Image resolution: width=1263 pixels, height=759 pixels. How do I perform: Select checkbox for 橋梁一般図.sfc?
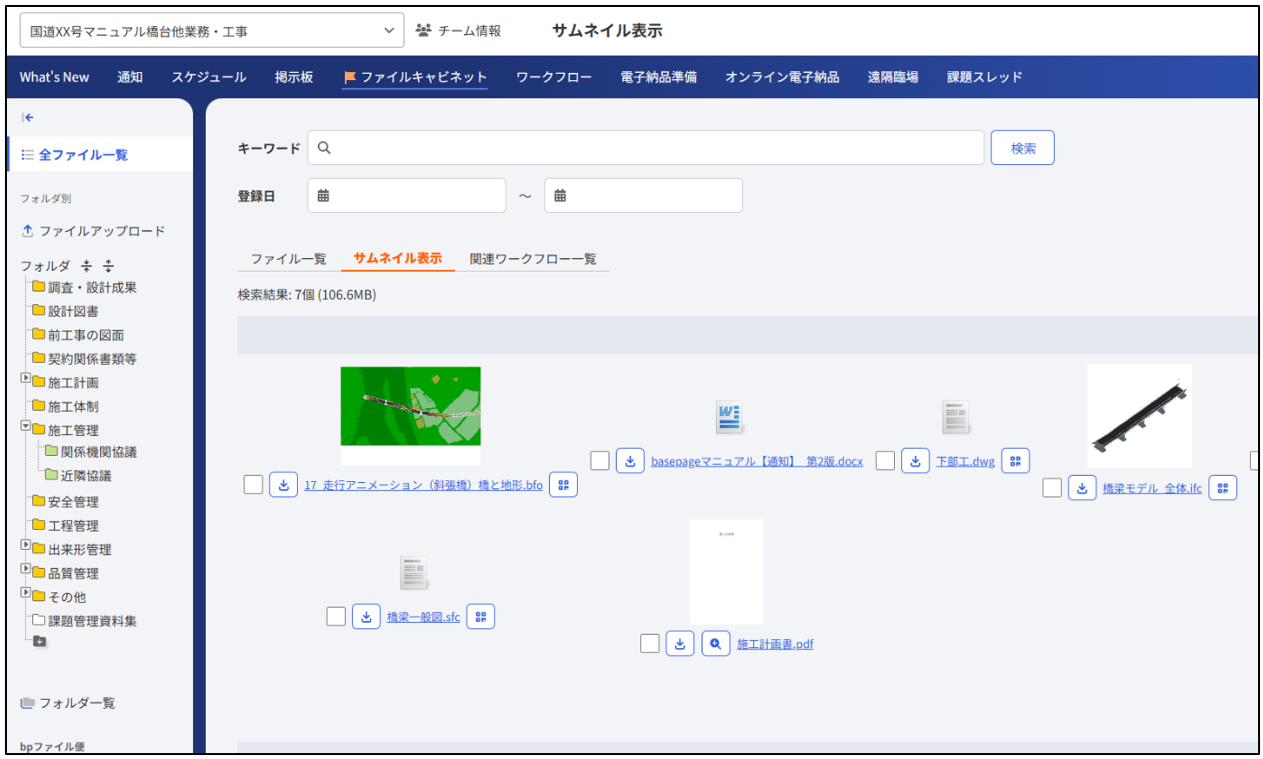click(336, 616)
